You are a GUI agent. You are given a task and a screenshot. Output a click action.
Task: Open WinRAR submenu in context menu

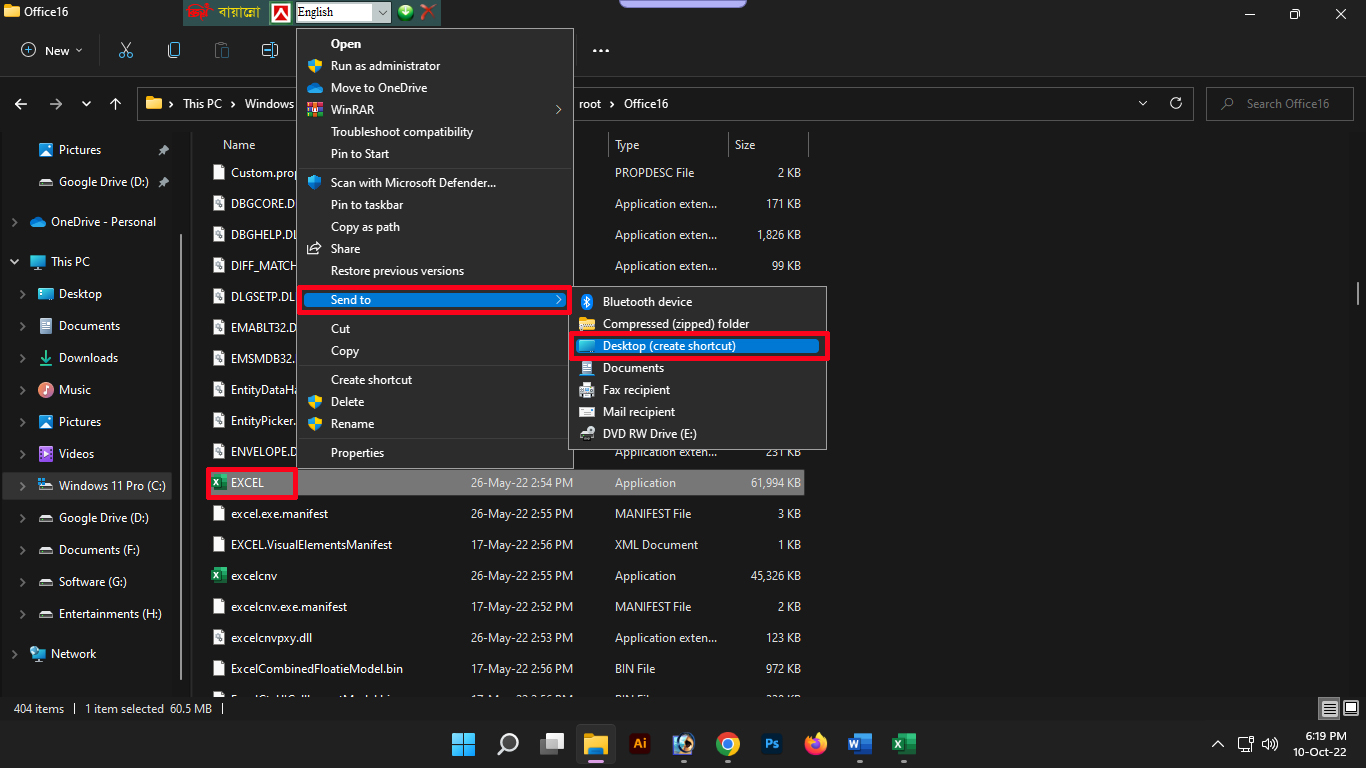435,110
